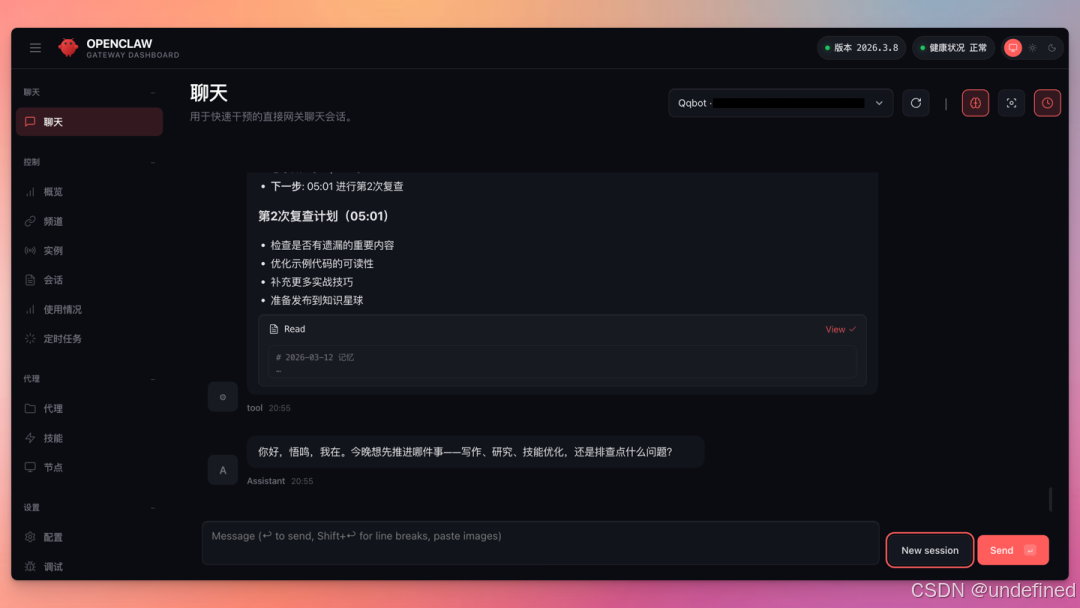This screenshot has width=1080, height=608.
Task: Go to 频道 channels page
Action: pyautogui.click(x=90, y=222)
